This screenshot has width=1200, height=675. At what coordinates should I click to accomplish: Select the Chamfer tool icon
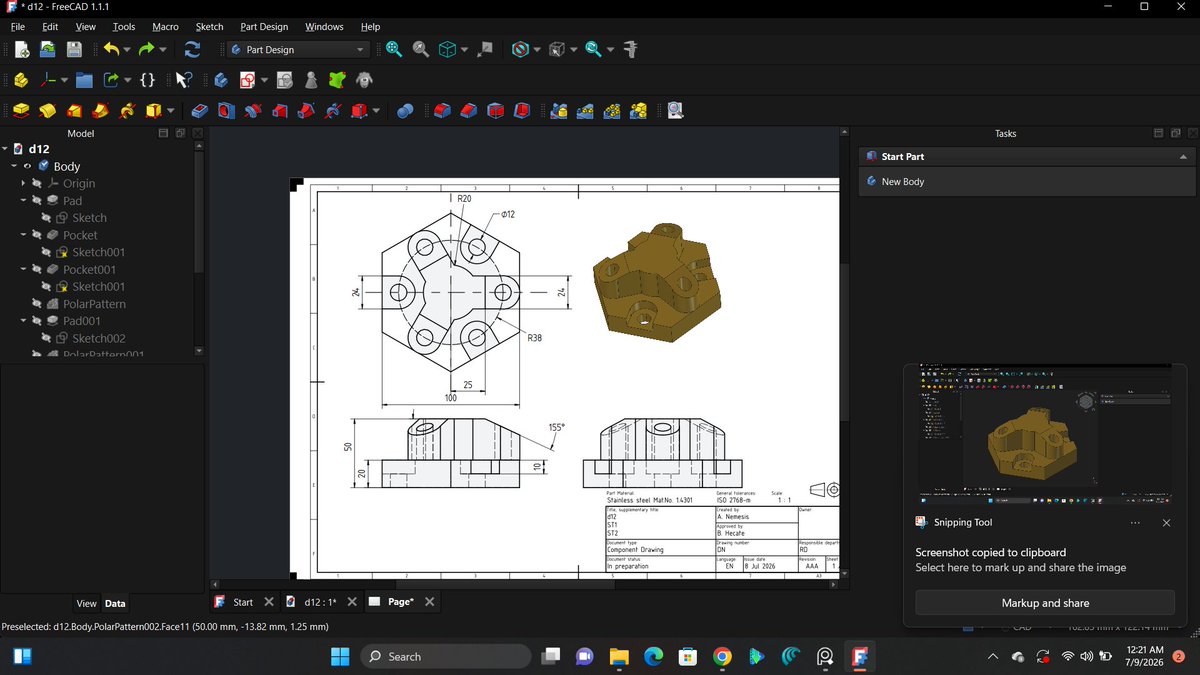coord(468,111)
